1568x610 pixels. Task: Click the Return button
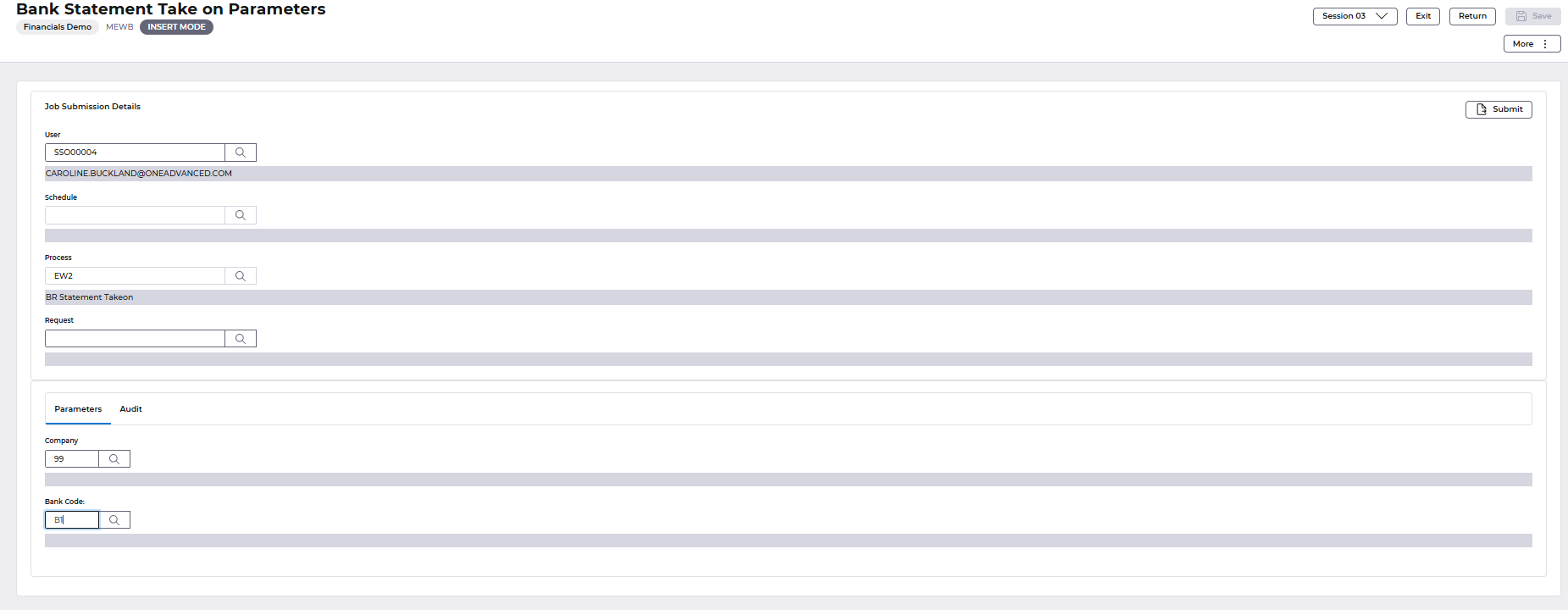tap(1472, 16)
